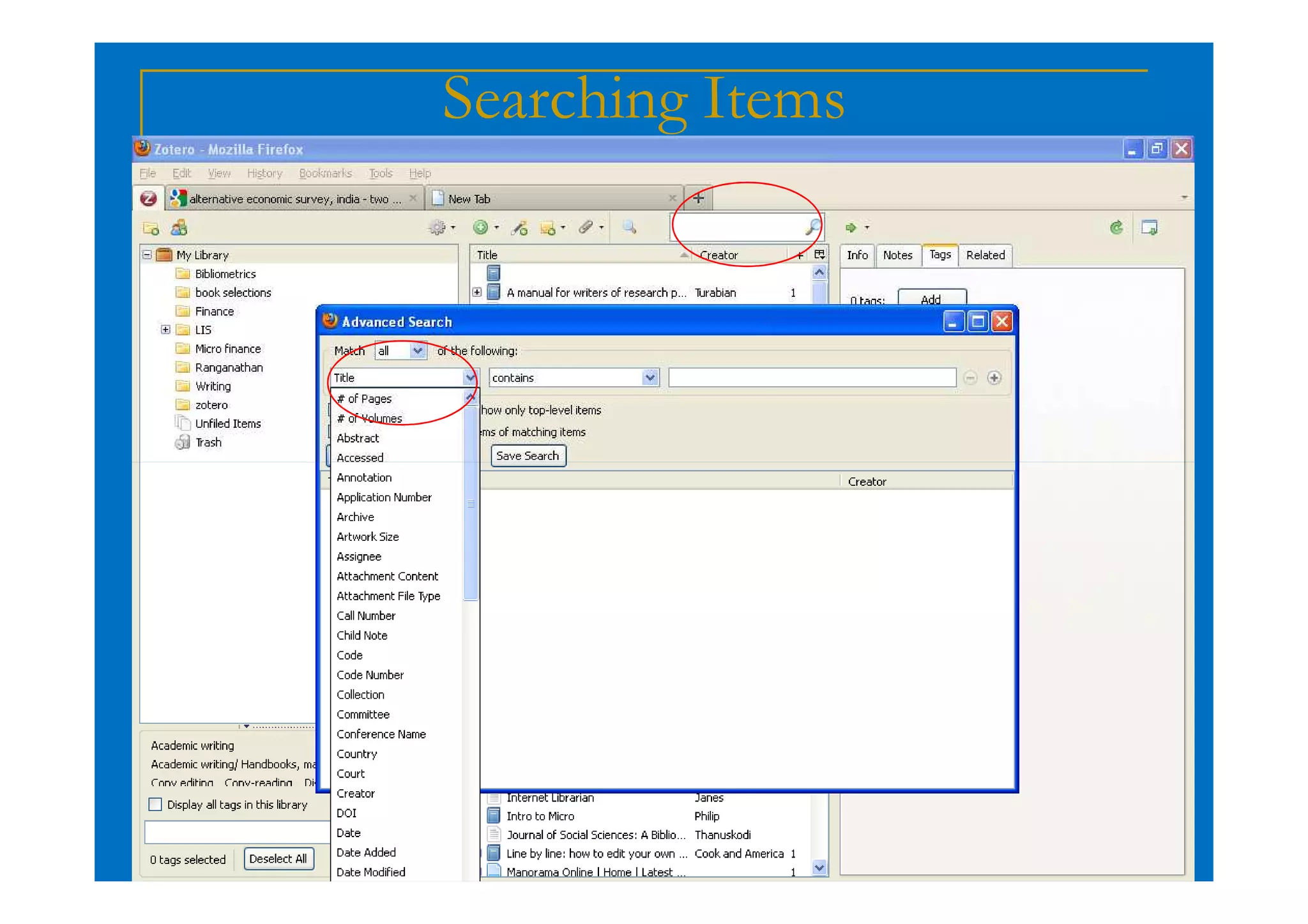Click the New Note icon

pyautogui.click(x=547, y=227)
